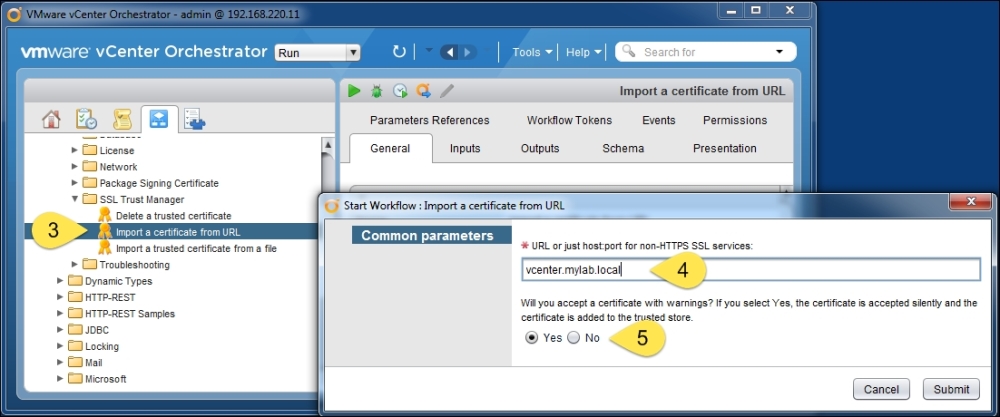Collapse the SSL Trust Manager folder
Screen dimensions: 1000x417
coord(75,200)
